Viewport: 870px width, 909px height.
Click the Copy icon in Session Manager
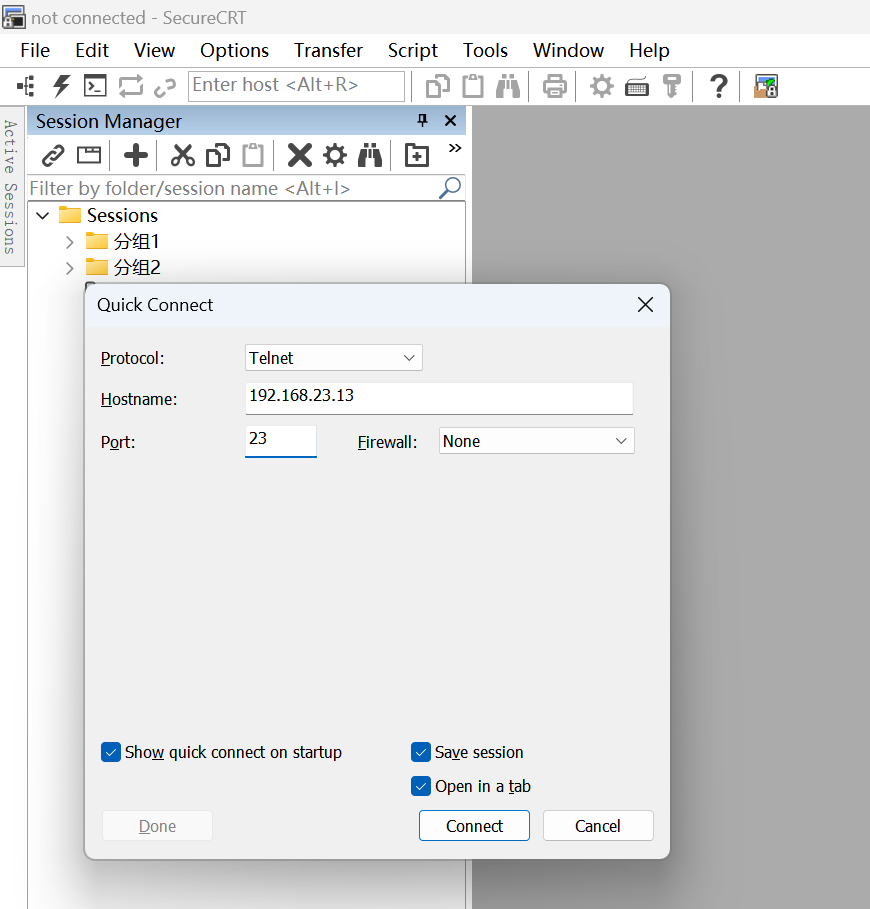(x=218, y=155)
